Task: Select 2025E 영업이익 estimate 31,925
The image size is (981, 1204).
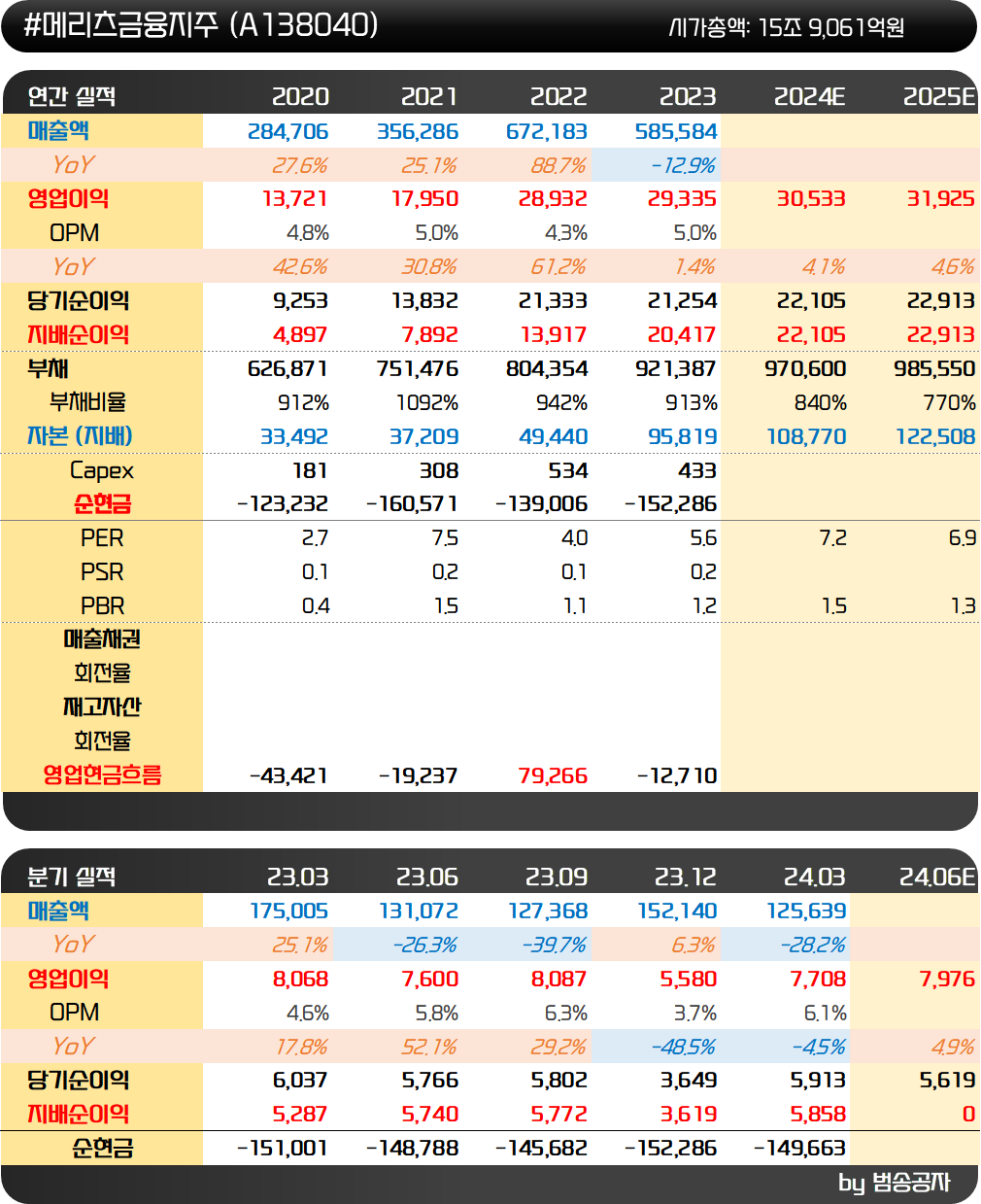Action: 941,198
